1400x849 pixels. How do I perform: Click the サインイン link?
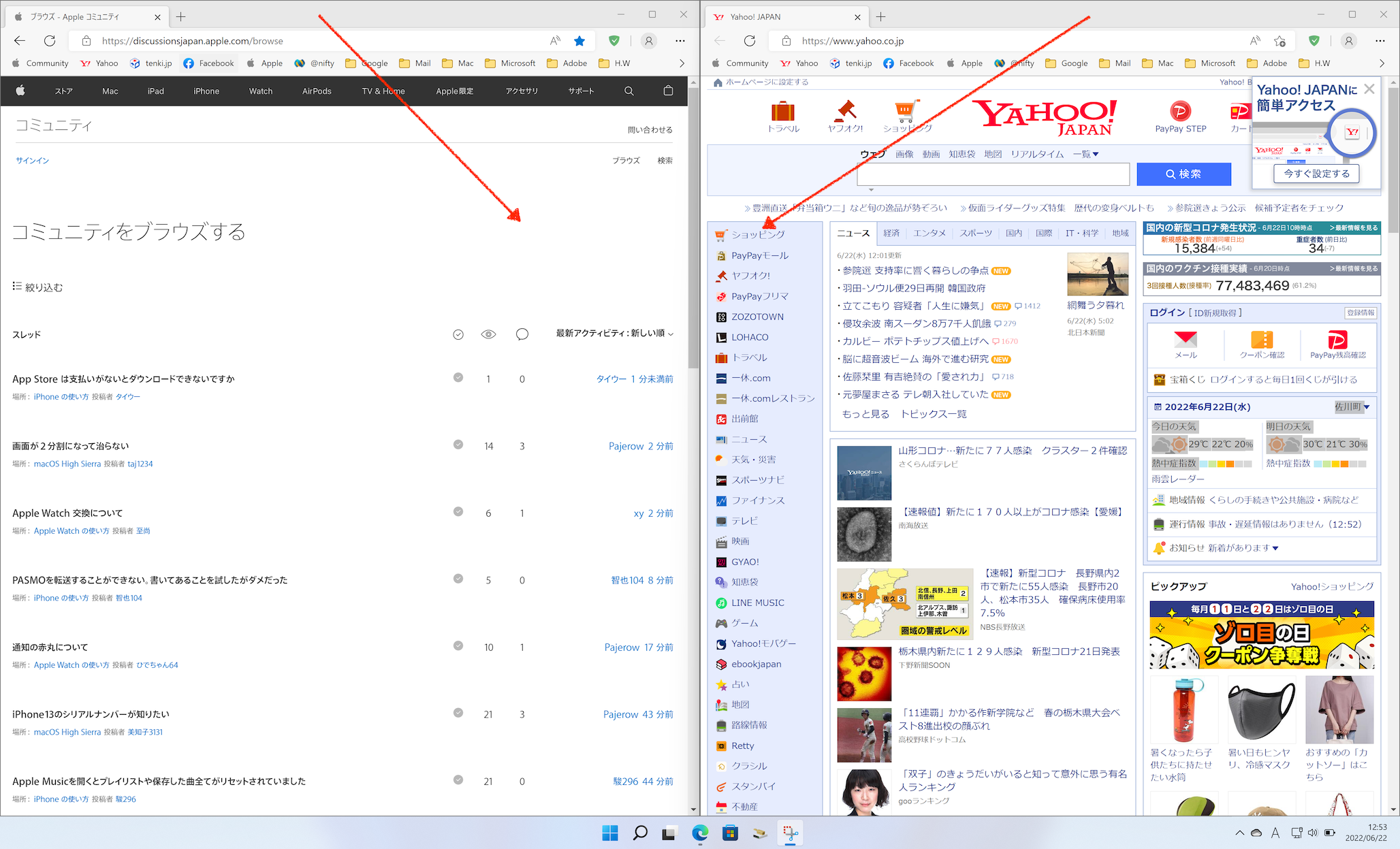tap(32, 161)
